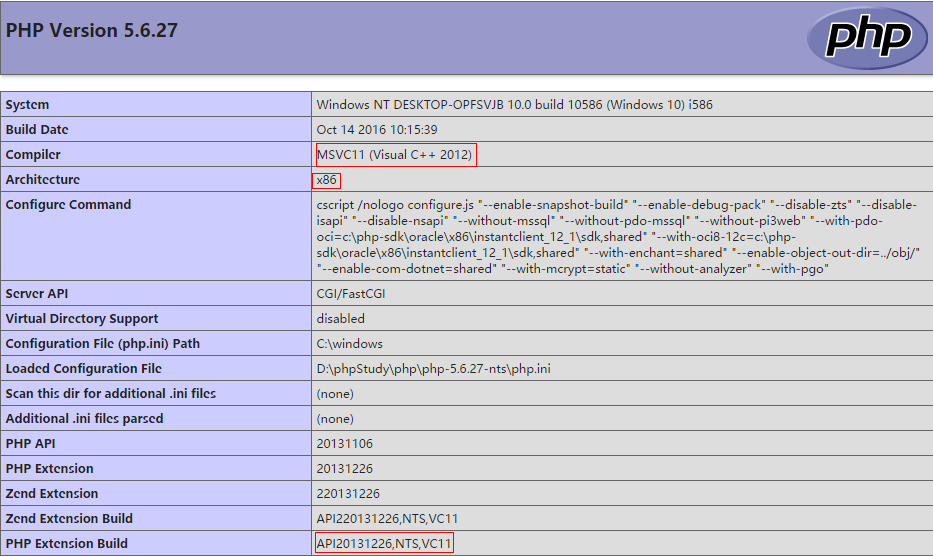Click the PHP Version 5.6.27 heading
The height and width of the screenshot is (556, 933).
[x=92, y=30]
